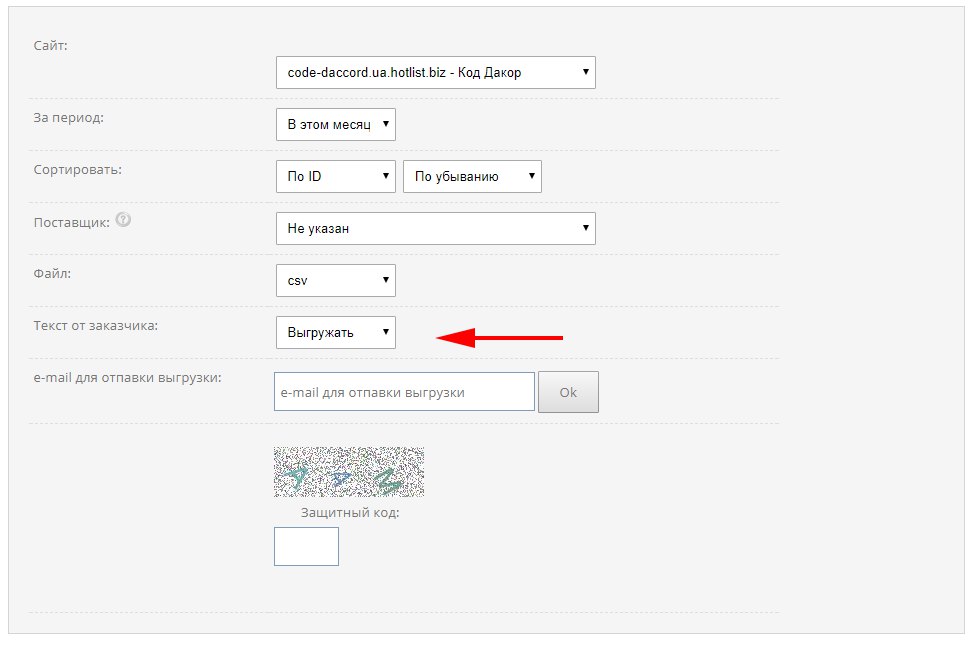
Task: Click the 'Поставщик:' label text
Action: [x=72, y=221]
